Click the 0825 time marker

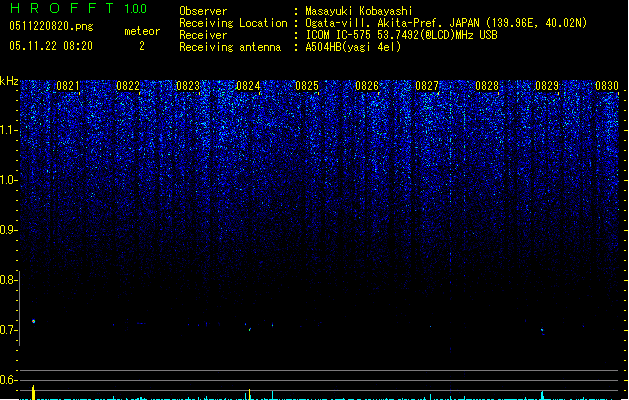(307, 86)
